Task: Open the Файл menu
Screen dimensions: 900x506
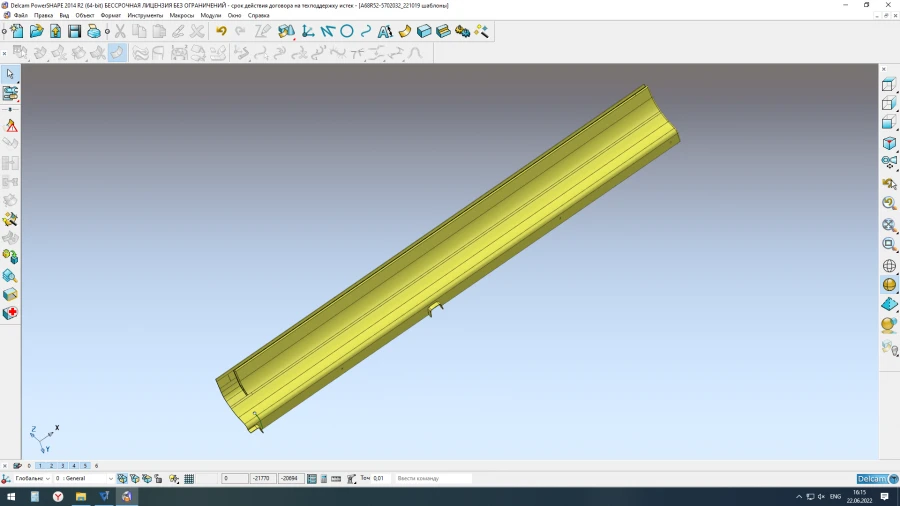Action: pos(20,16)
